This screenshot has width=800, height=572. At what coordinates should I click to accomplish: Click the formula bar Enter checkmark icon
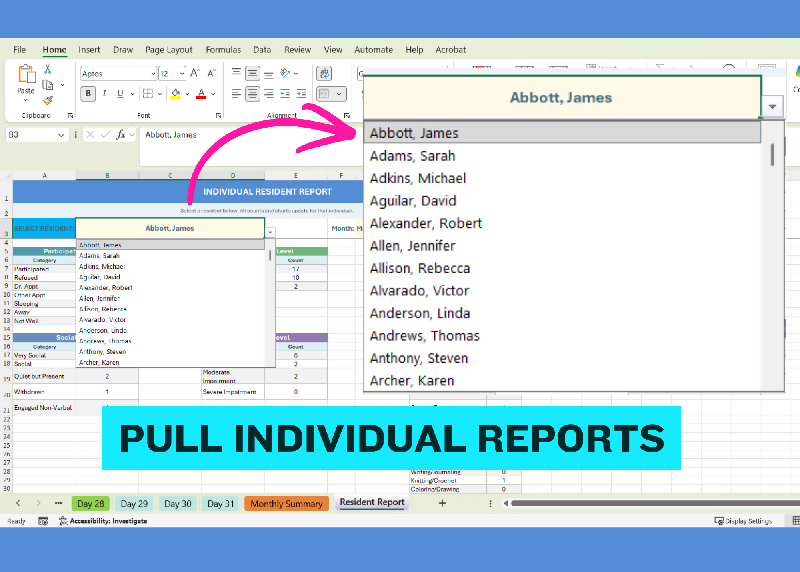(105, 135)
